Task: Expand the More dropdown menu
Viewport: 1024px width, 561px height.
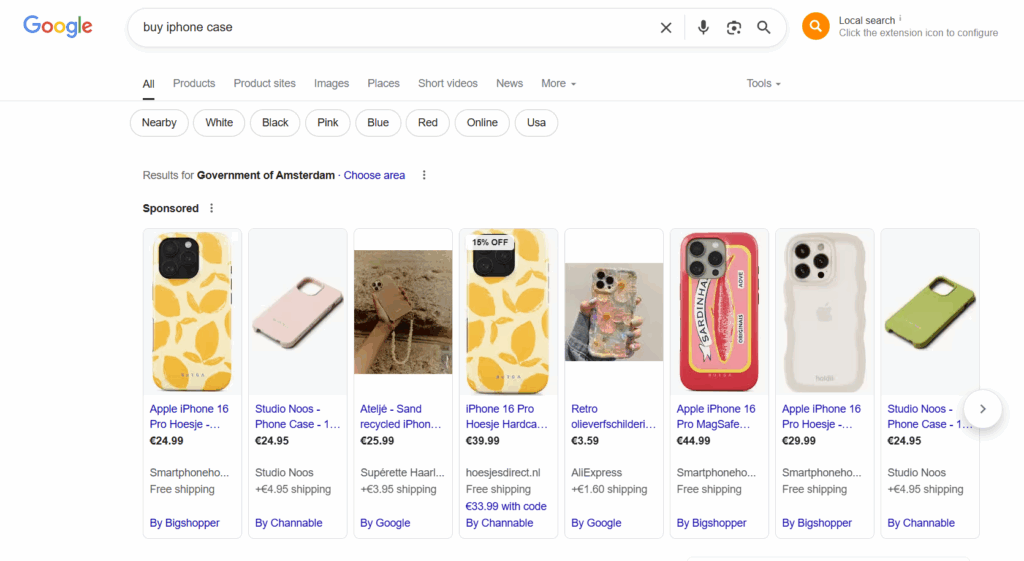Action: 558,84
